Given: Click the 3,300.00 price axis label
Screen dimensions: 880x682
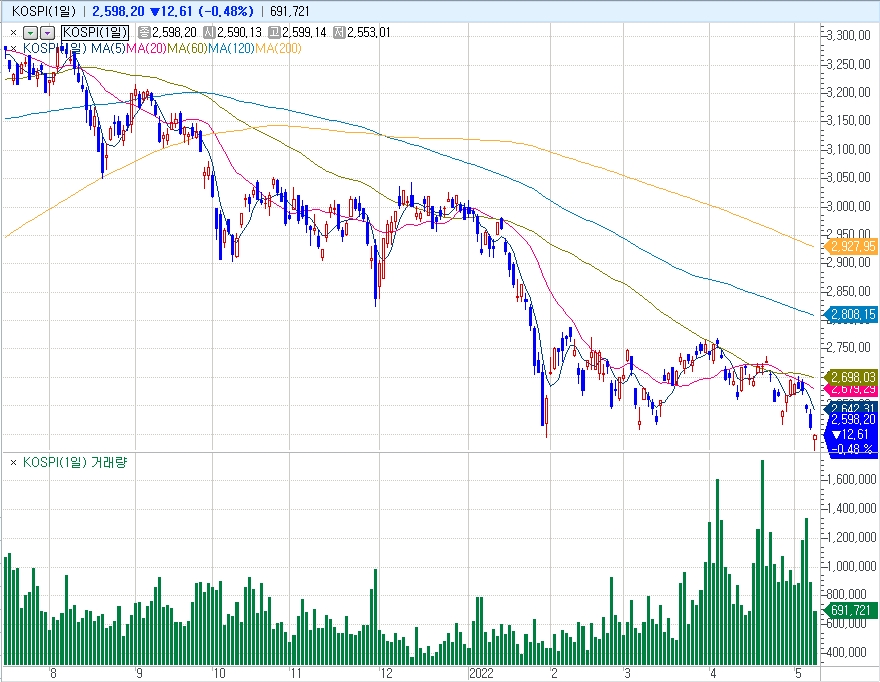Looking at the screenshot, I should pyautogui.click(x=849, y=35).
